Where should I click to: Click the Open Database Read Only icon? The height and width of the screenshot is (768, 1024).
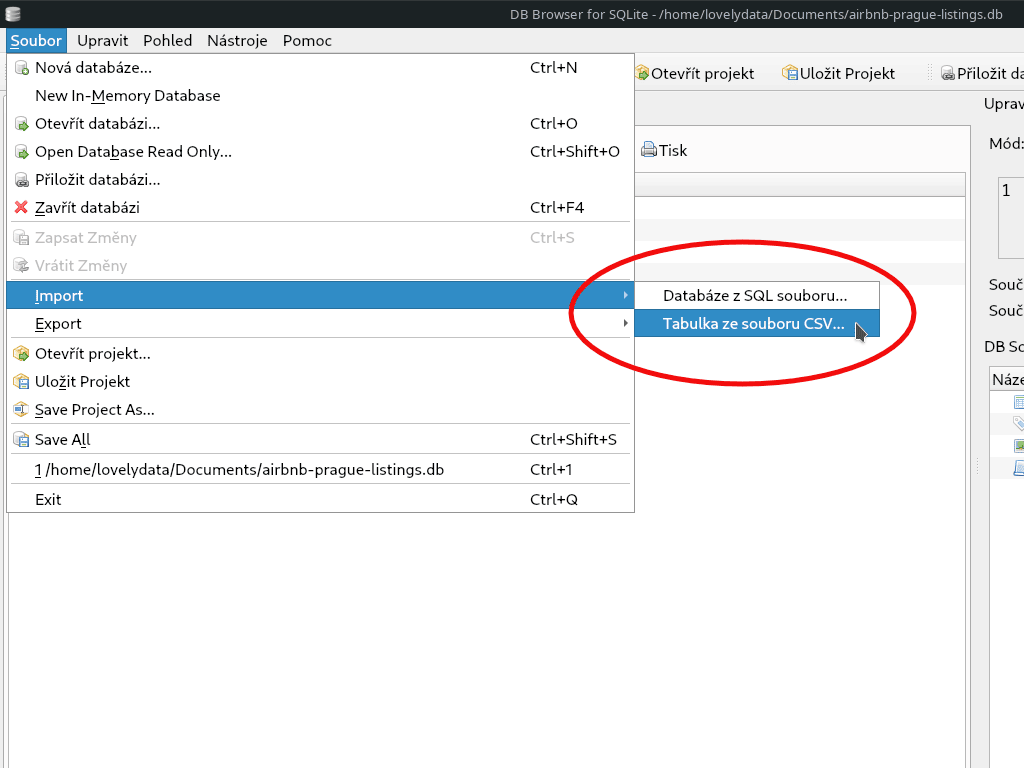coord(22,152)
